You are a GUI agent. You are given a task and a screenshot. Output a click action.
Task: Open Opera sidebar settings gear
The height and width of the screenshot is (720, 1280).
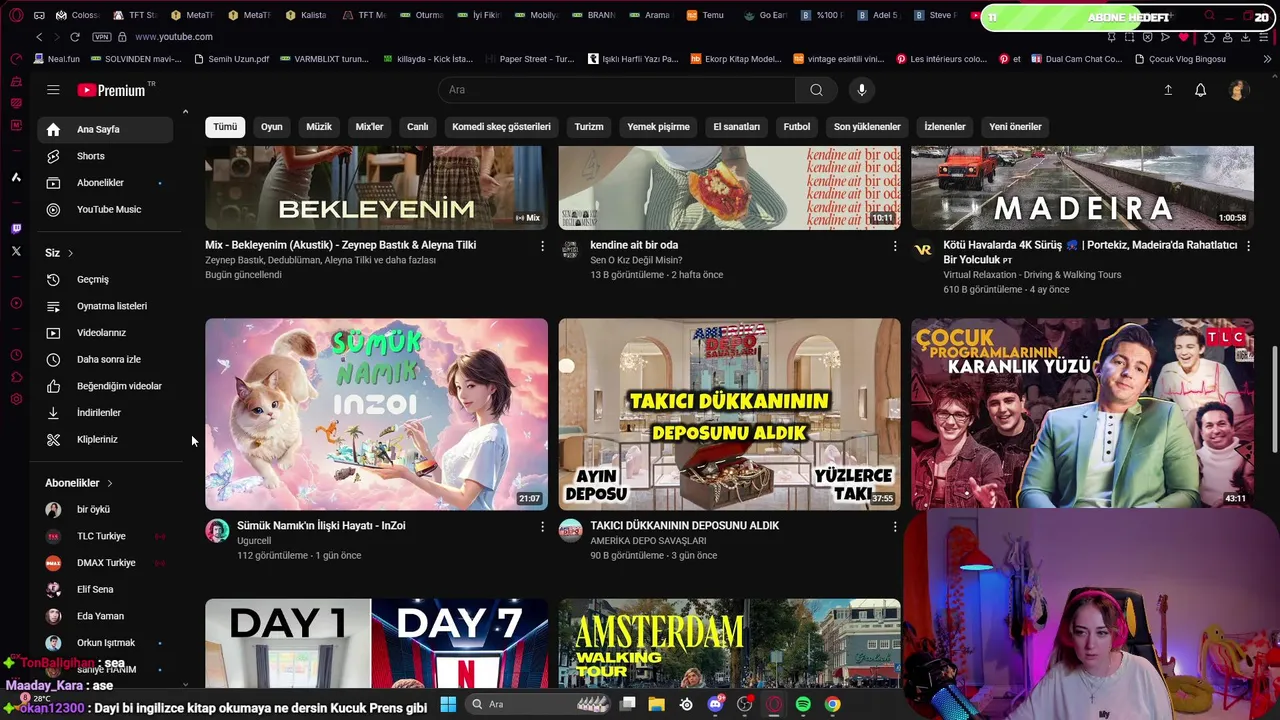tap(16, 399)
